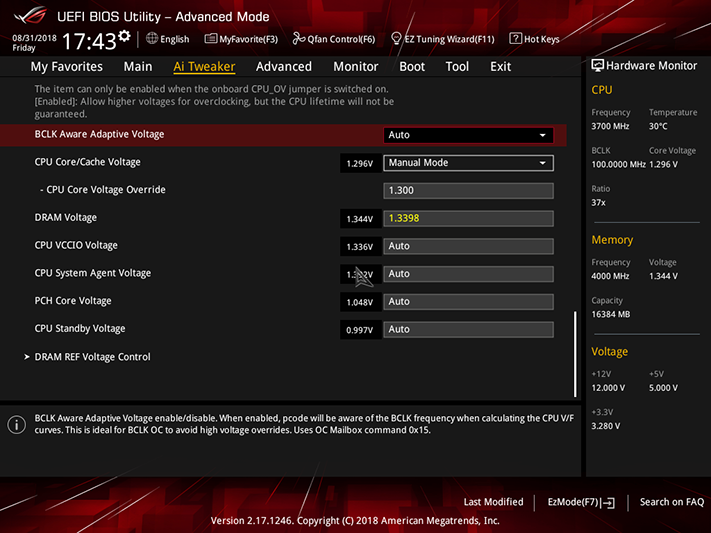Image resolution: width=711 pixels, height=533 pixels.
Task: Click the MyFavorite list icon
Action: coord(210,39)
